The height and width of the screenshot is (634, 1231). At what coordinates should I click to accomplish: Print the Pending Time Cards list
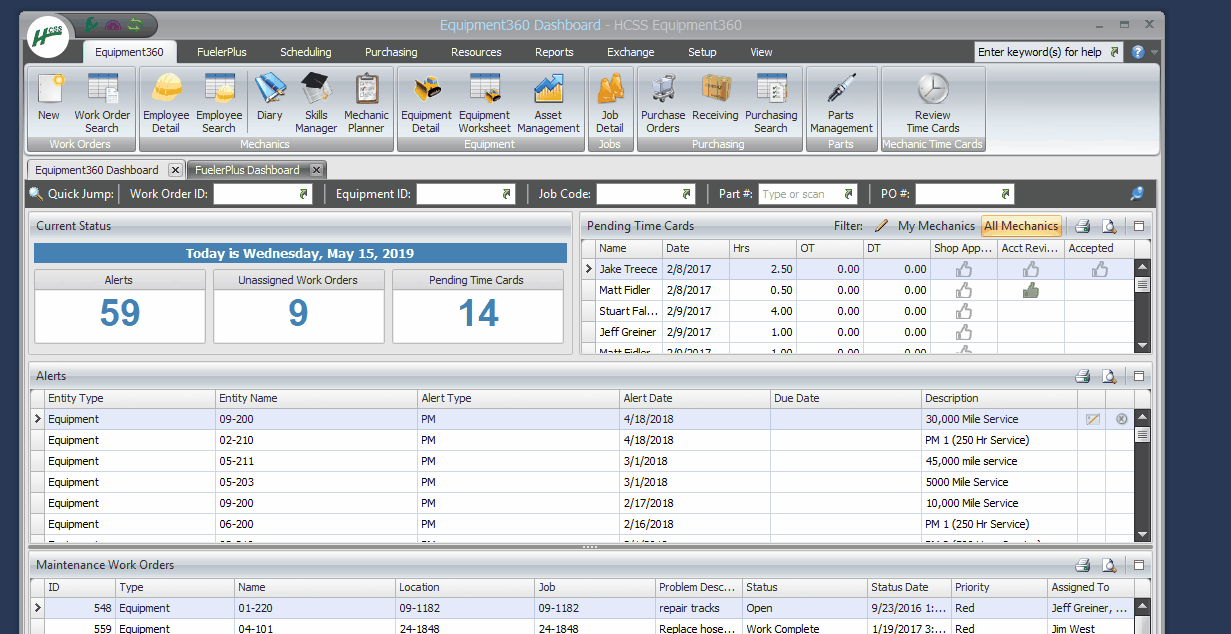(x=1082, y=226)
